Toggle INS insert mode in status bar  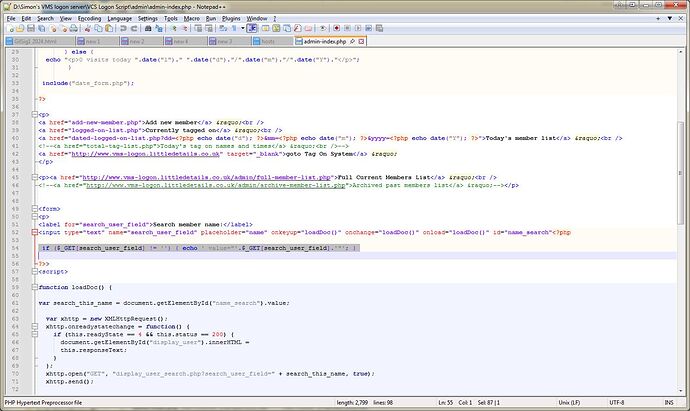pos(668,402)
